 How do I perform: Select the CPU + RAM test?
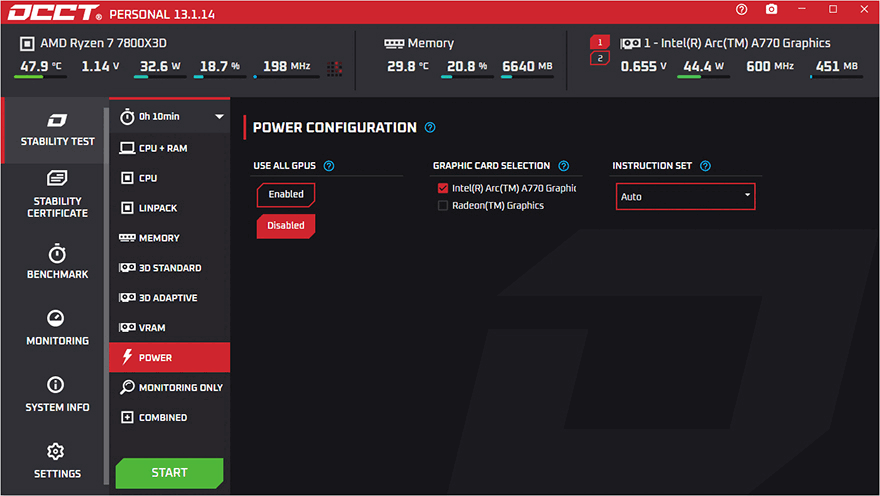pyautogui.click(x=169, y=148)
